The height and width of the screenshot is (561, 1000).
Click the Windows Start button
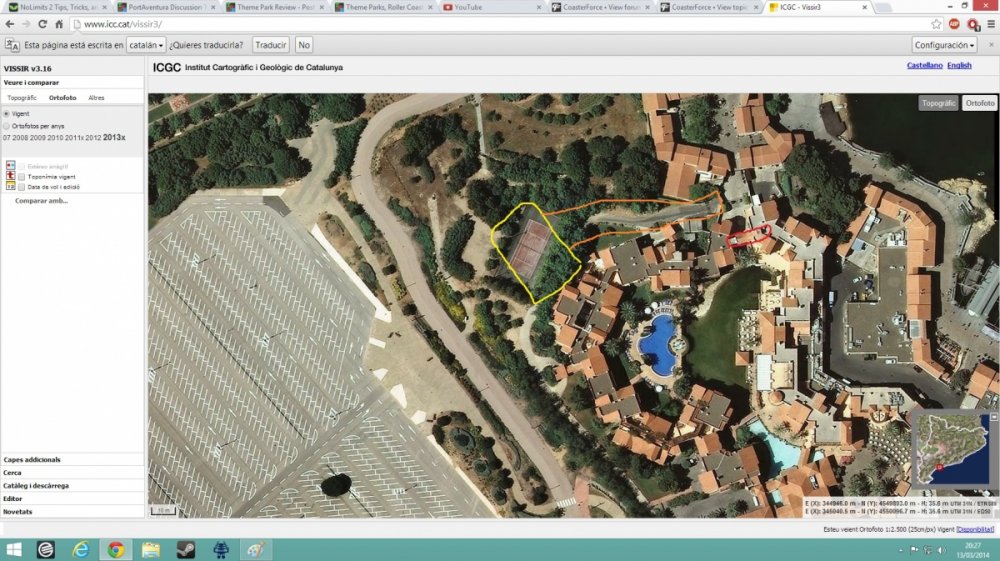14,549
